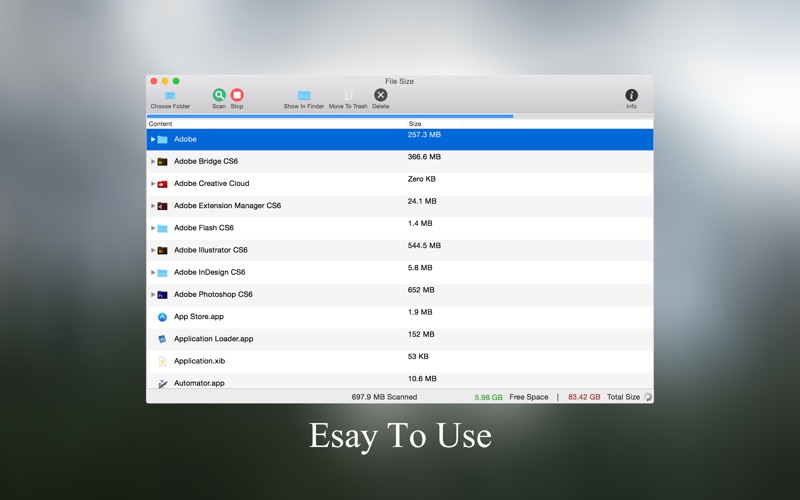Image resolution: width=800 pixels, height=500 pixels.
Task: Select the Adobe Extension Manager CS6 icon
Action: click(x=162, y=206)
